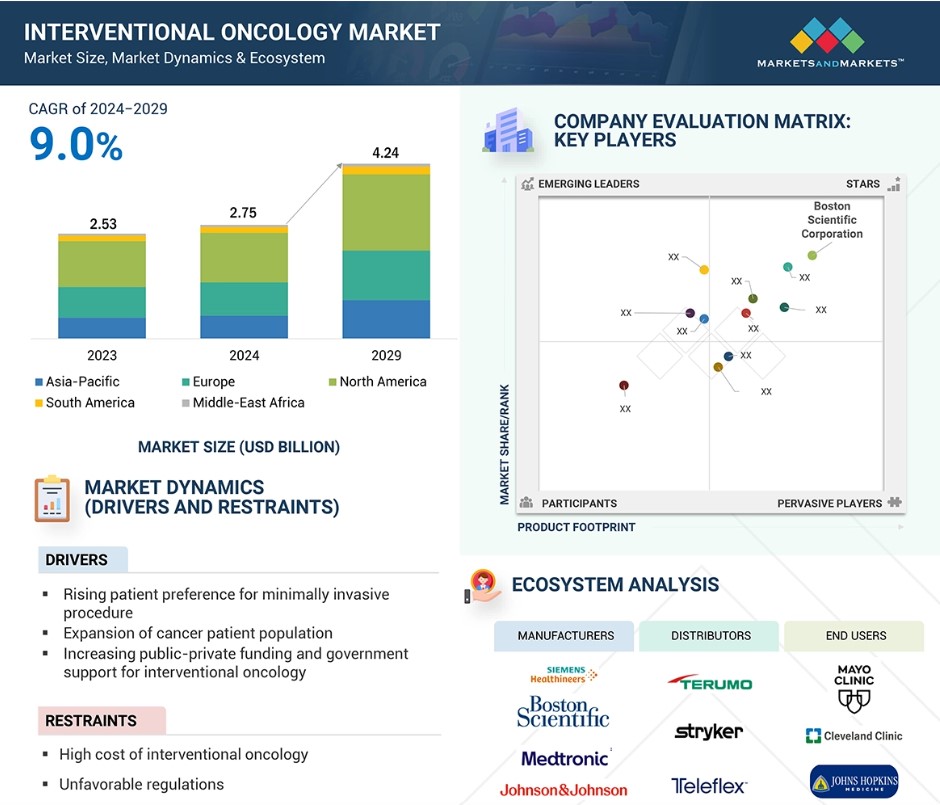Click the "INTERVENTIONAL ONCOLOGY MARKET" title

232,32
